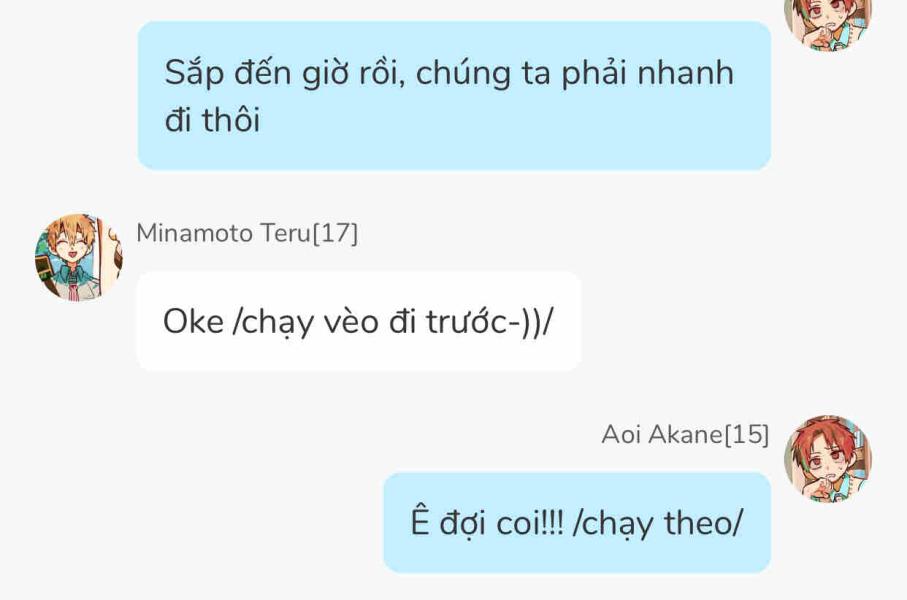Click the Aoi Akane[15] sender name
Image resolution: width=907 pixels, height=600 pixels.
(685, 435)
